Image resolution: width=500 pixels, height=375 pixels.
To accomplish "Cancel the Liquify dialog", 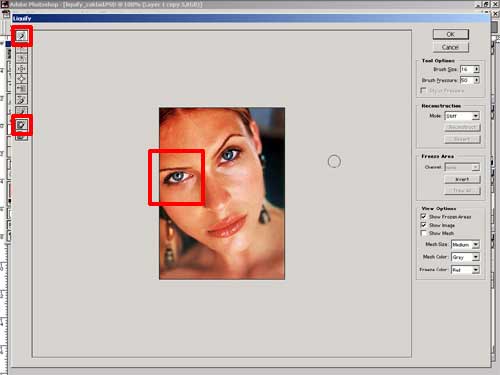I will pyautogui.click(x=451, y=47).
